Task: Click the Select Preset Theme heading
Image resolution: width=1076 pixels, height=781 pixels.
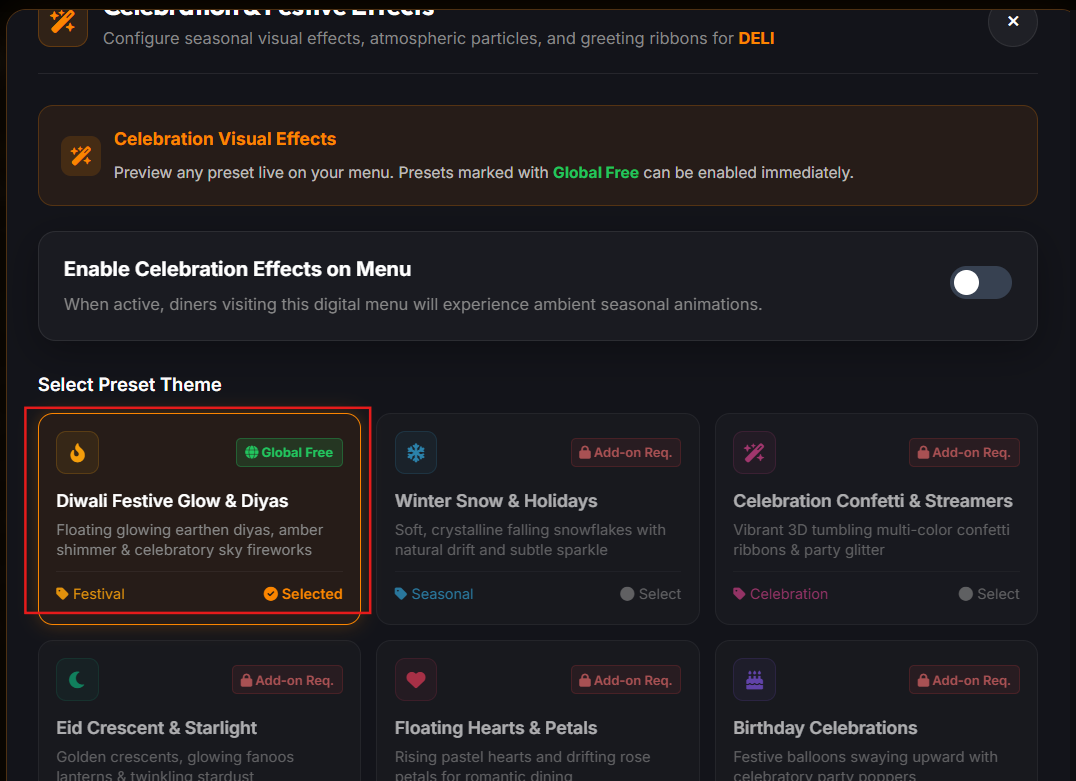Action: click(x=130, y=384)
